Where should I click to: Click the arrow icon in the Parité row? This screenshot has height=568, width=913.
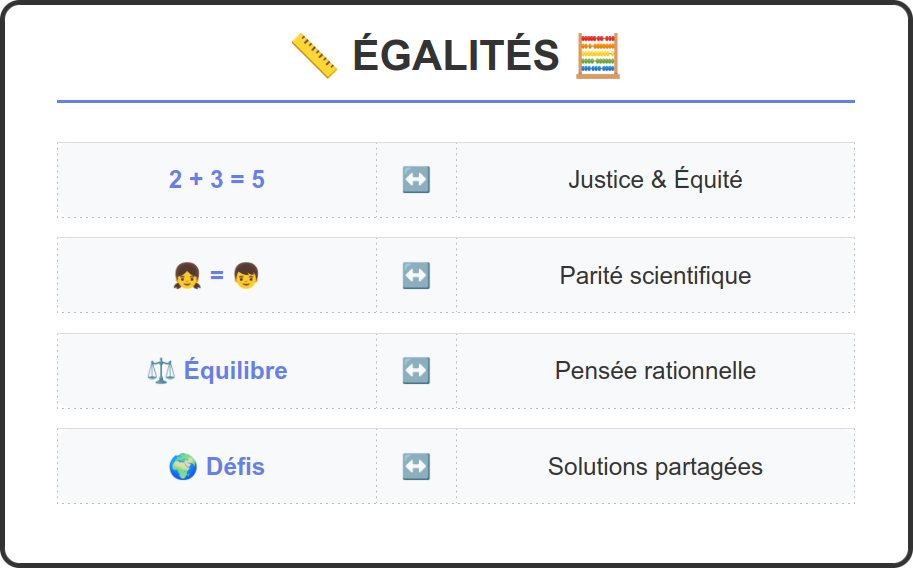coord(416,275)
